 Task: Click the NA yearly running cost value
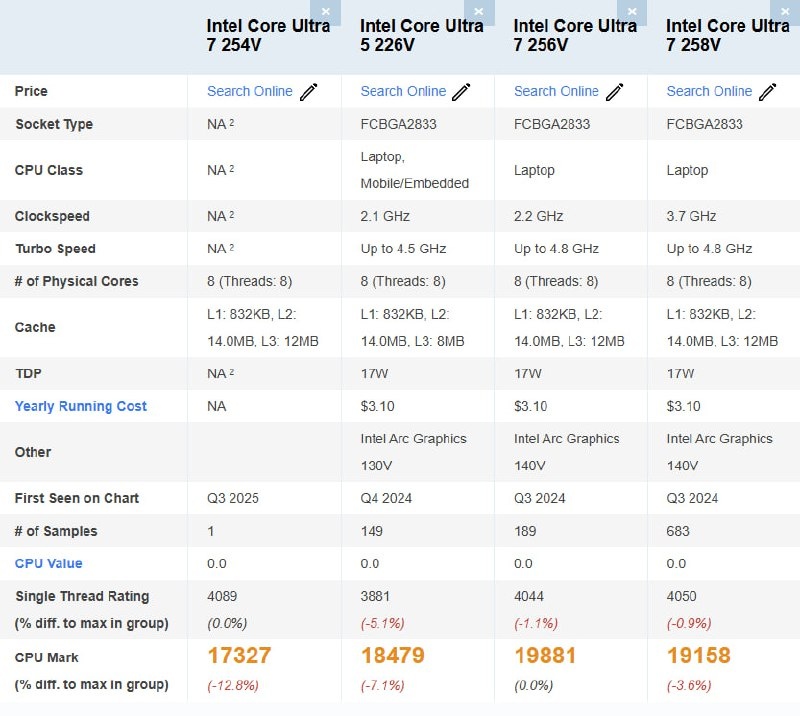click(x=216, y=406)
